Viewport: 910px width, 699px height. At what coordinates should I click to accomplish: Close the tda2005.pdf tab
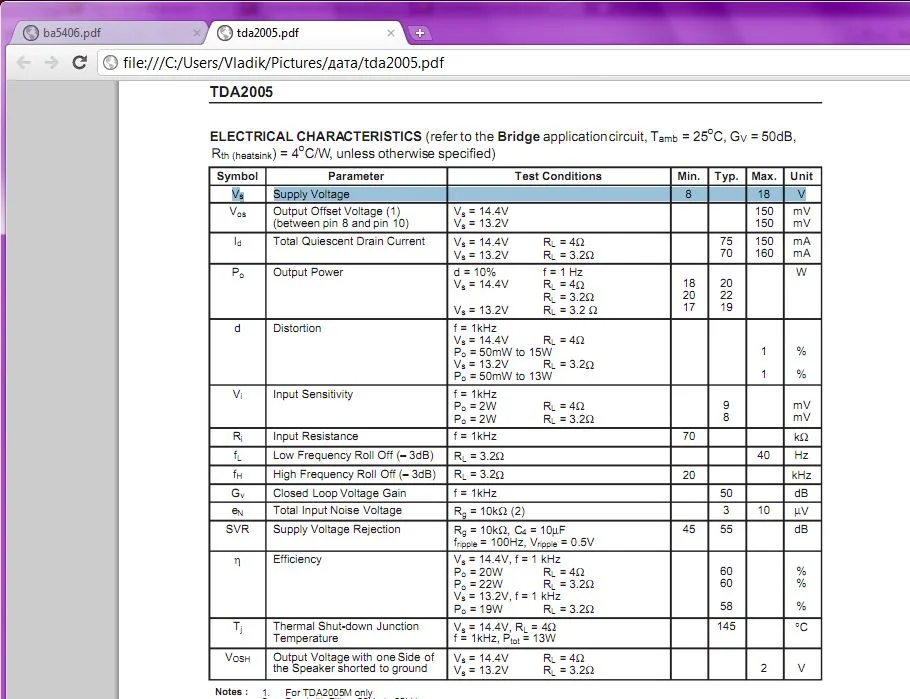pyautogui.click(x=391, y=33)
